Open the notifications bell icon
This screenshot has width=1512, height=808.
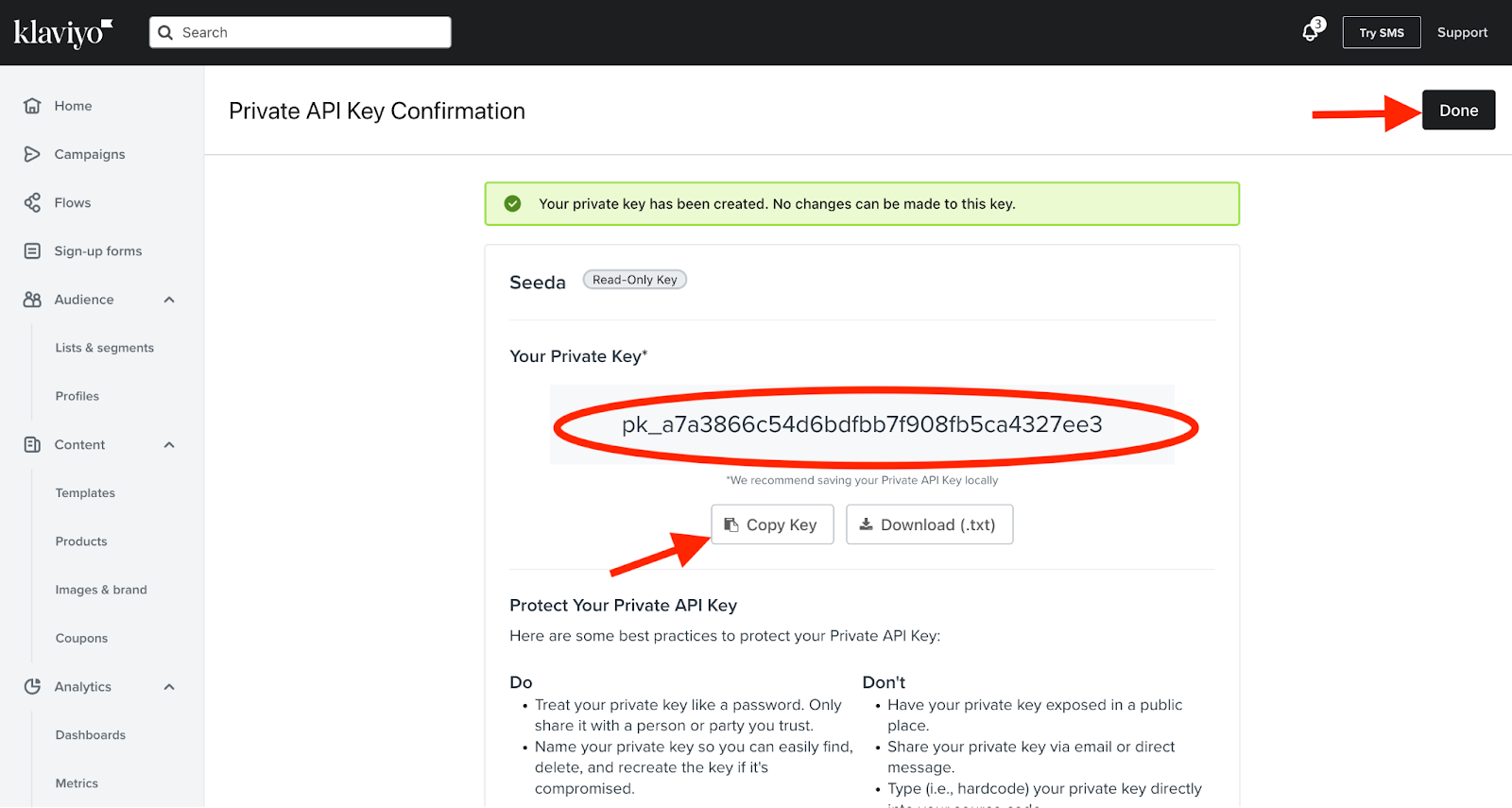pyautogui.click(x=1311, y=32)
